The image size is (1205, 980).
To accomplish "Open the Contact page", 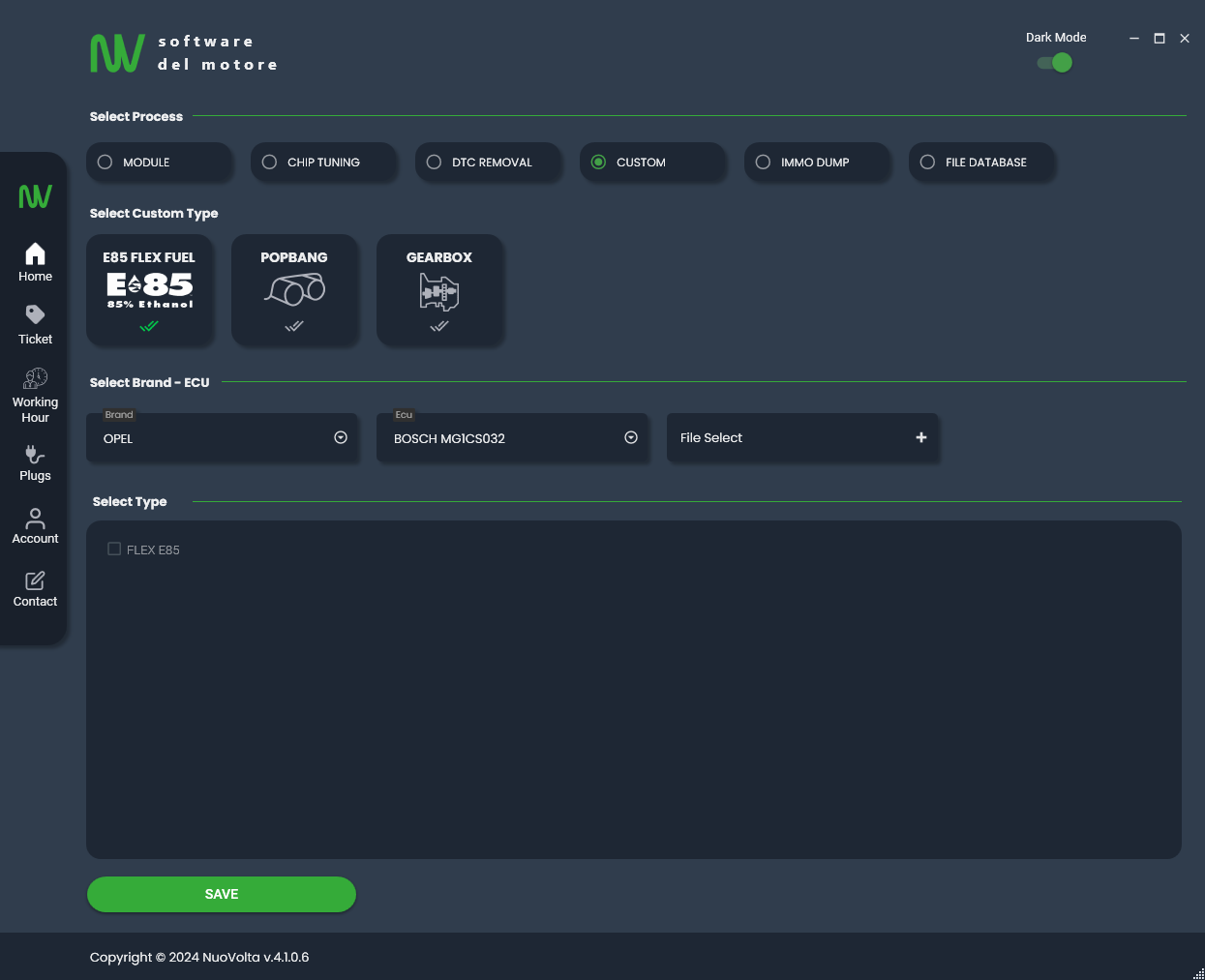I will (35, 588).
